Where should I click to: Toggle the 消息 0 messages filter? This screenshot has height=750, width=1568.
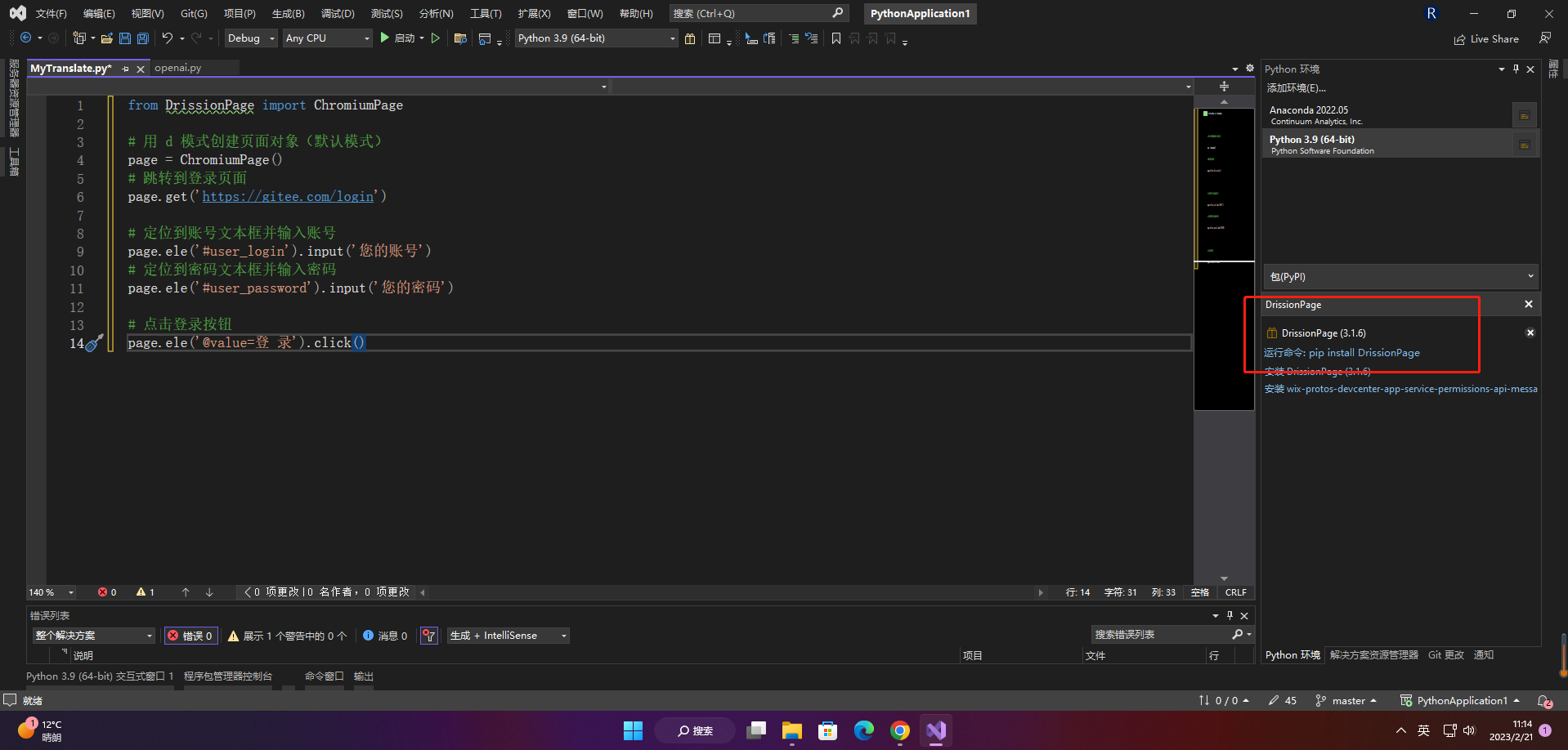point(385,636)
